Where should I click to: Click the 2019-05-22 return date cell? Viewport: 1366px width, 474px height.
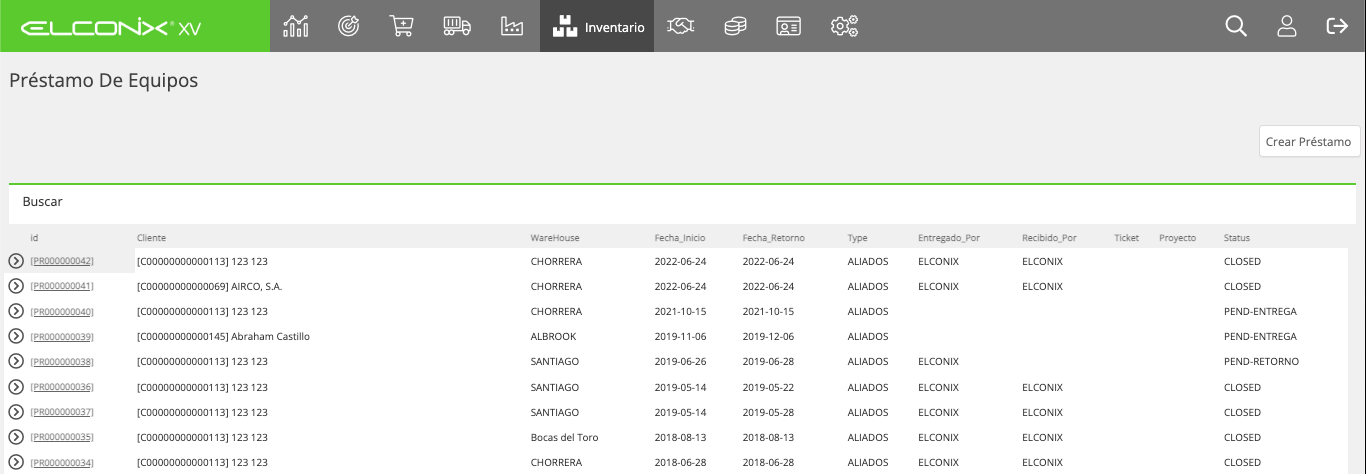(768, 387)
